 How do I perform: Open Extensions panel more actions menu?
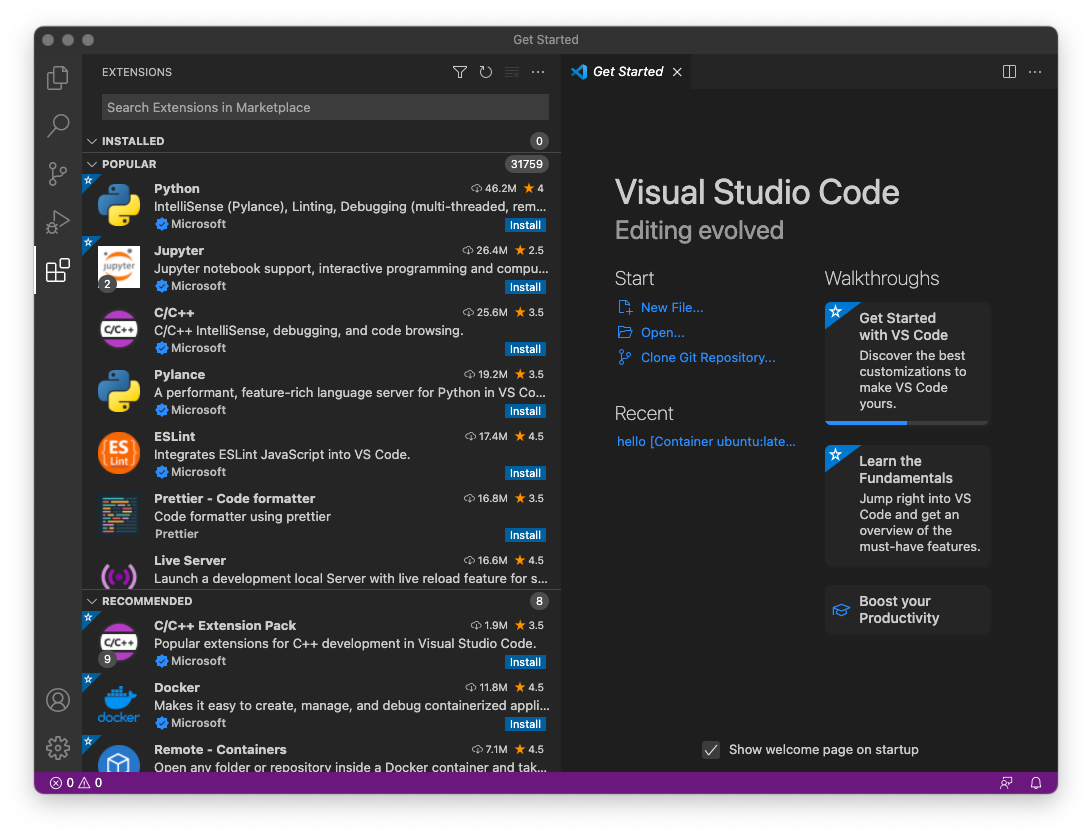click(x=538, y=72)
